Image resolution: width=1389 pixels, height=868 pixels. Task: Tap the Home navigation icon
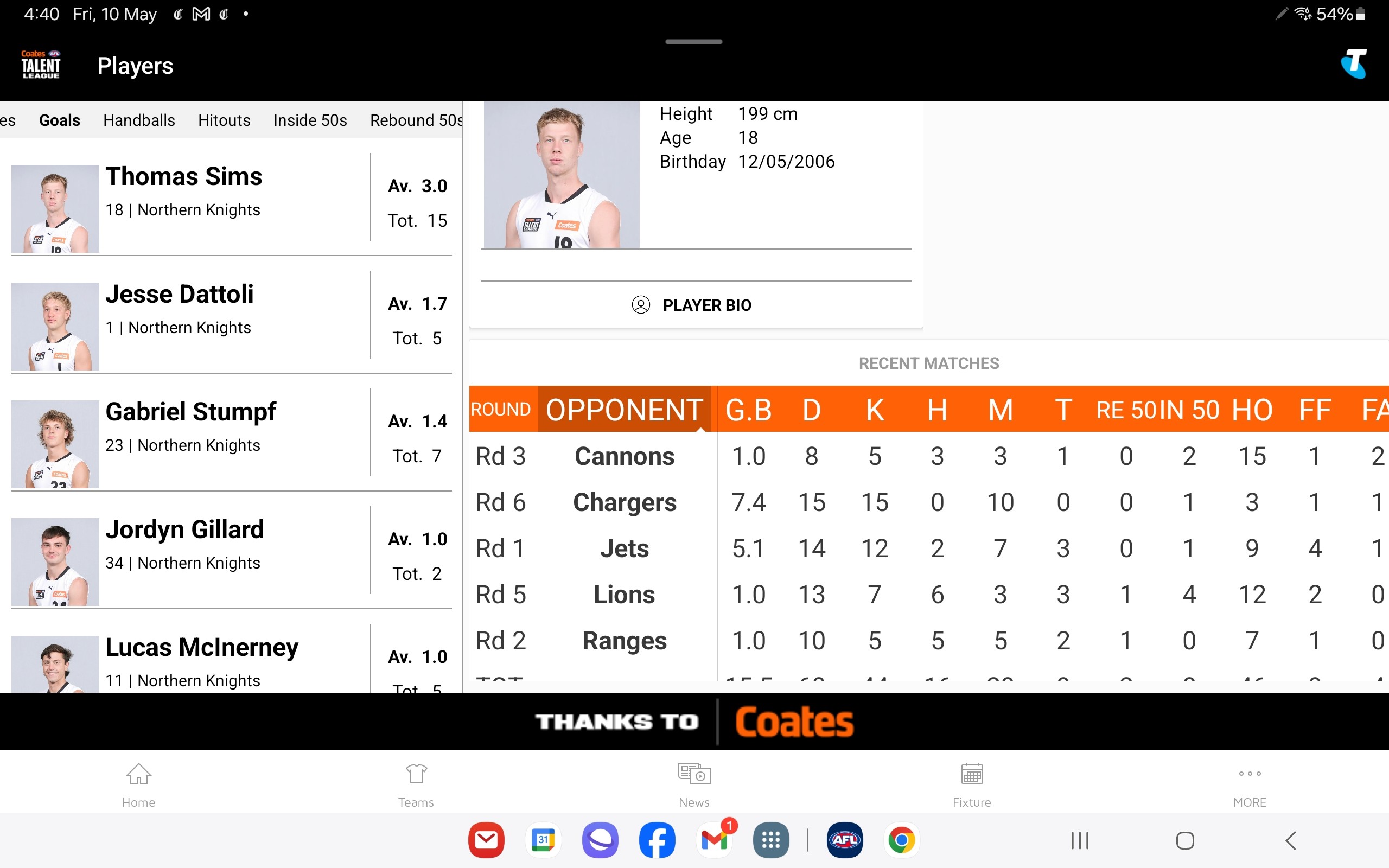[x=138, y=783]
